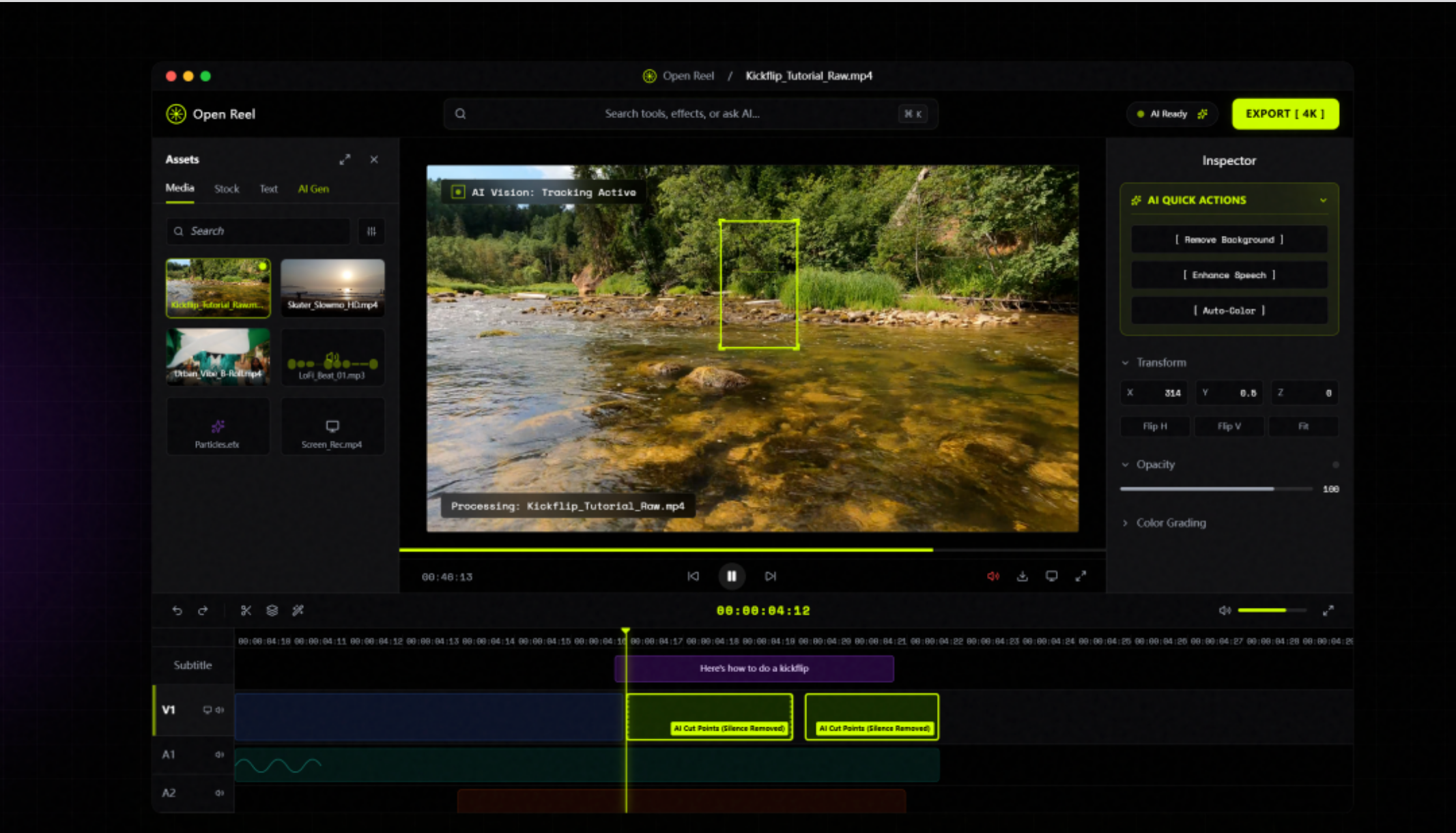Image resolution: width=1456 pixels, height=833 pixels.
Task: Edit the X transform value field
Action: pos(1154,393)
